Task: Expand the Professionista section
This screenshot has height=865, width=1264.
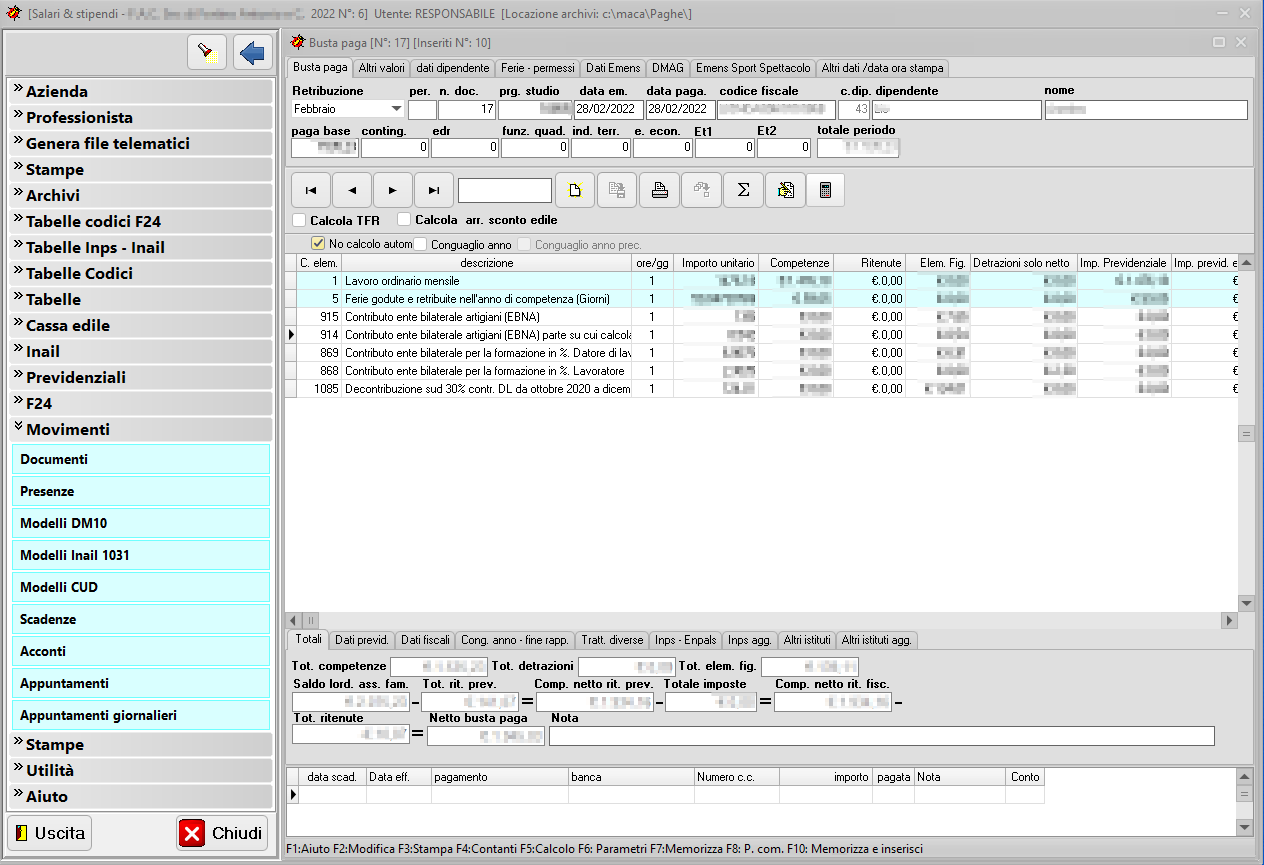Action: click(141, 117)
